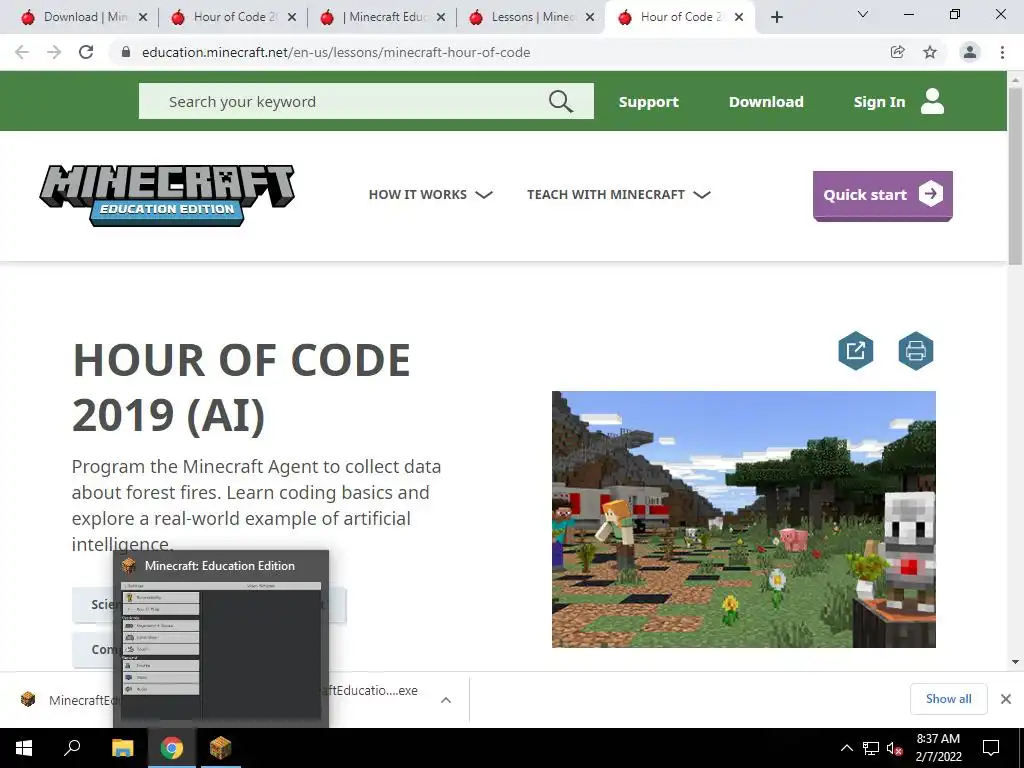Click the address bar URL
The height and width of the screenshot is (768, 1024).
click(336, 52)
